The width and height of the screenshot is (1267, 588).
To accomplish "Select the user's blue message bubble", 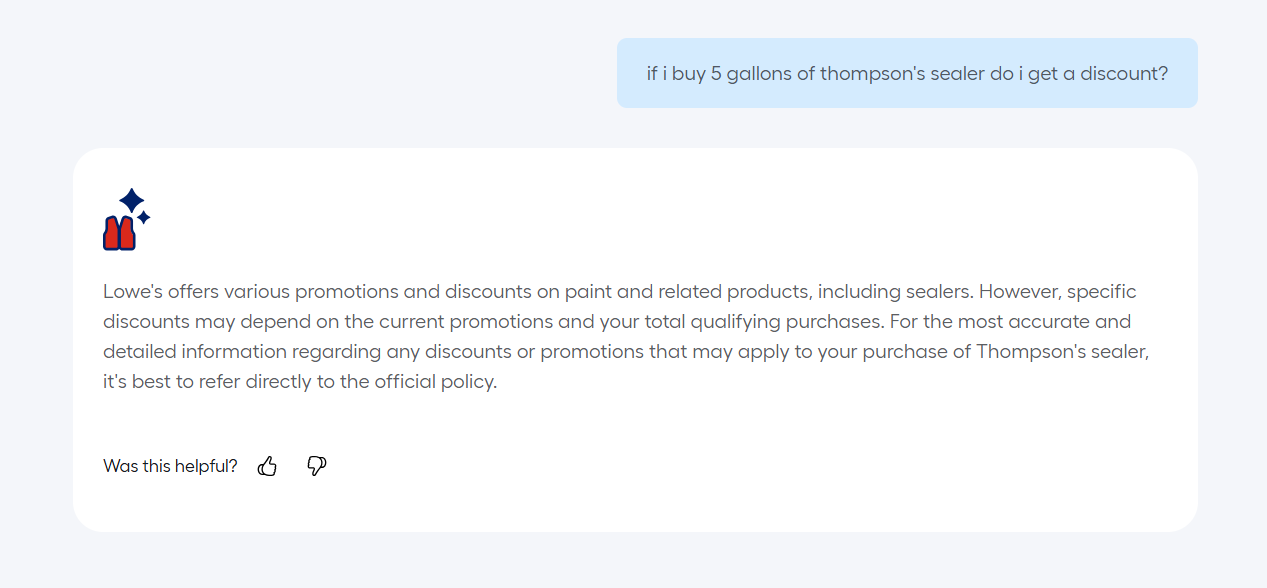I will 907,73.
